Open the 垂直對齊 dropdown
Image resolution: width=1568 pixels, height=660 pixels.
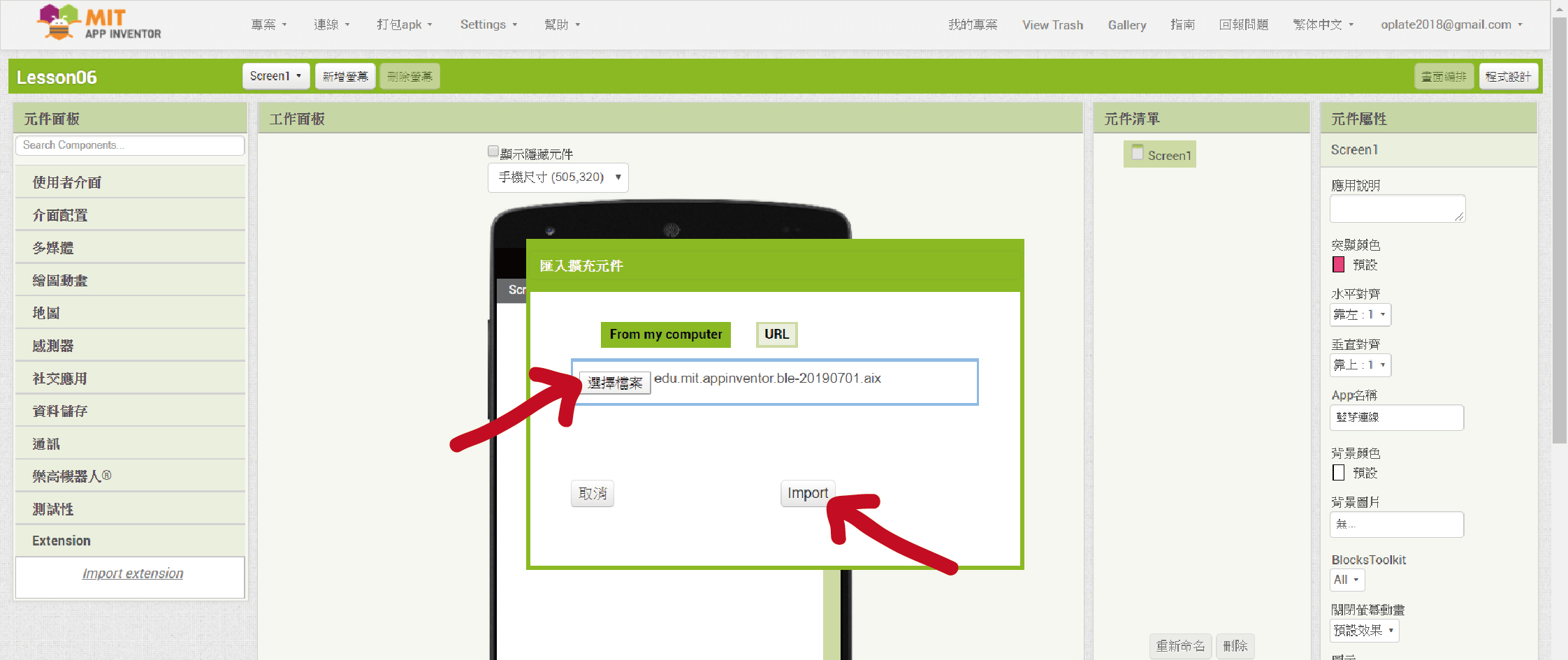point(1360,365)
